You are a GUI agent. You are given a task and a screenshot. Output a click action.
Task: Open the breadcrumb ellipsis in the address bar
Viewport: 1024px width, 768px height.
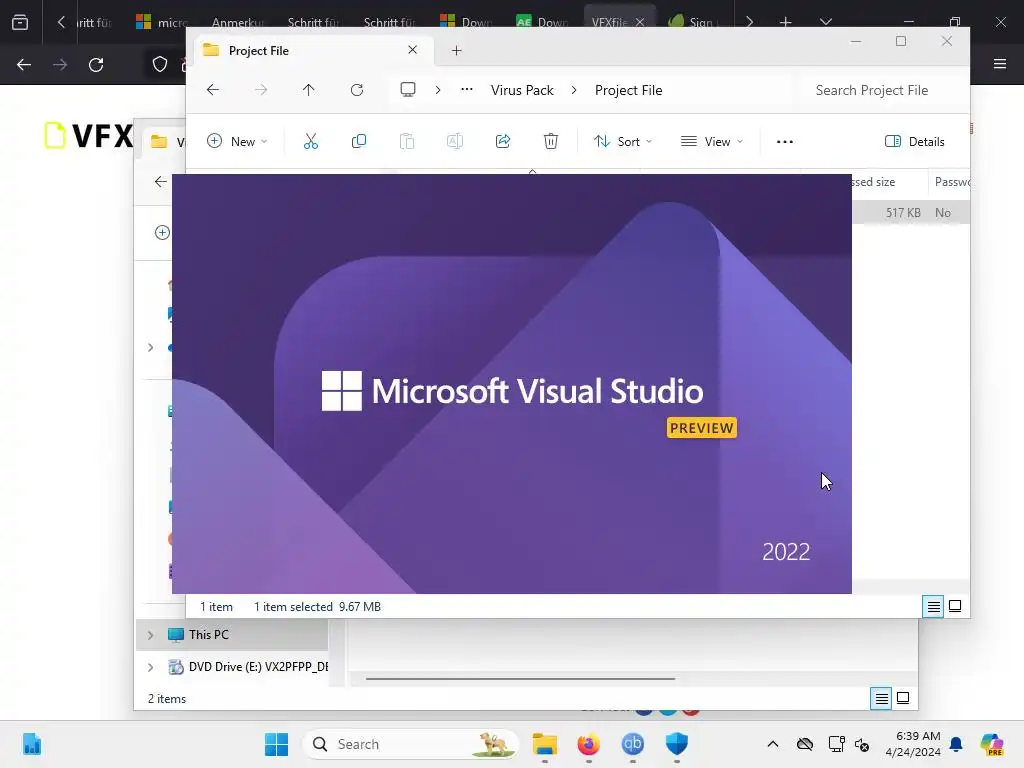pos(466,89)
